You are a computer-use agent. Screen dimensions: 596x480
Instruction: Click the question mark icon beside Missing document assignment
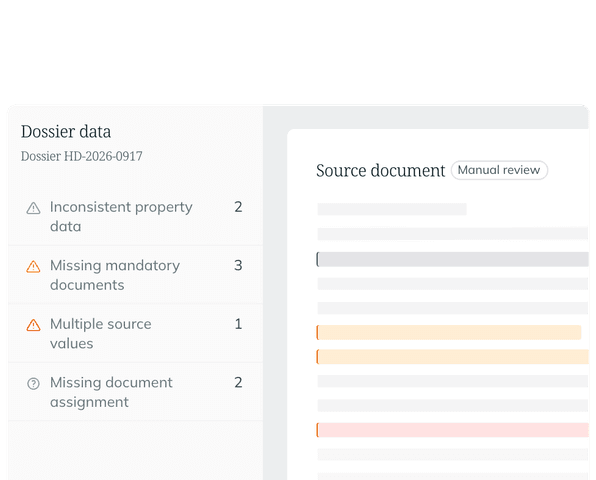tap(33, 383)
